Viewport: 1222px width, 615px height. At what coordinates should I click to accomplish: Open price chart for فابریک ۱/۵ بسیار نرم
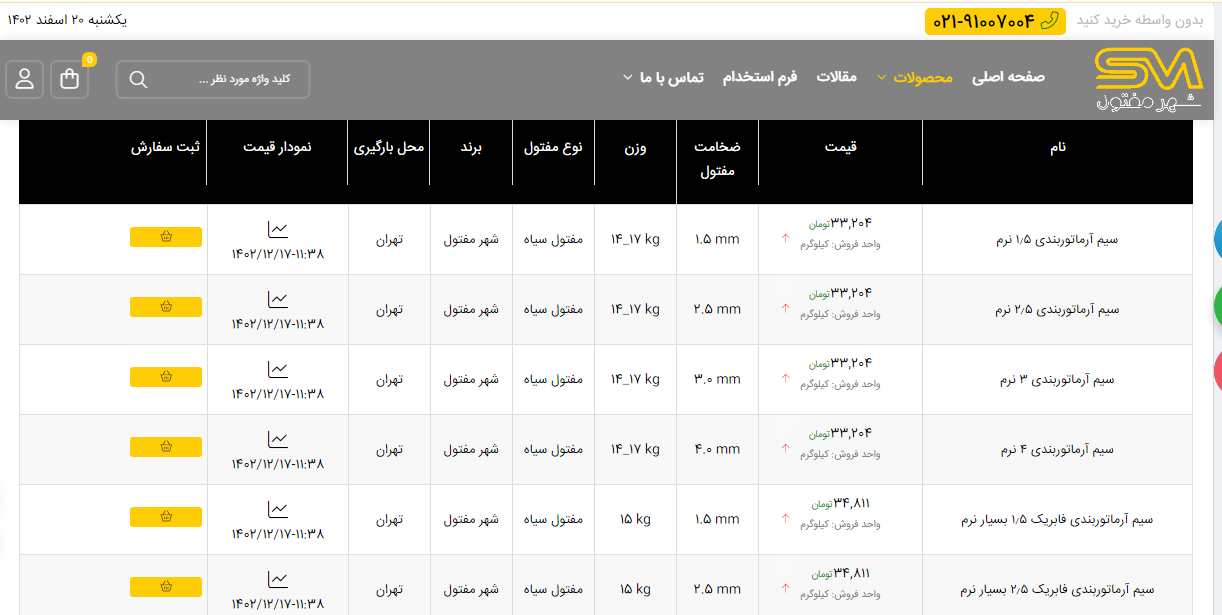pyautogui.click(x=277, y=510)
